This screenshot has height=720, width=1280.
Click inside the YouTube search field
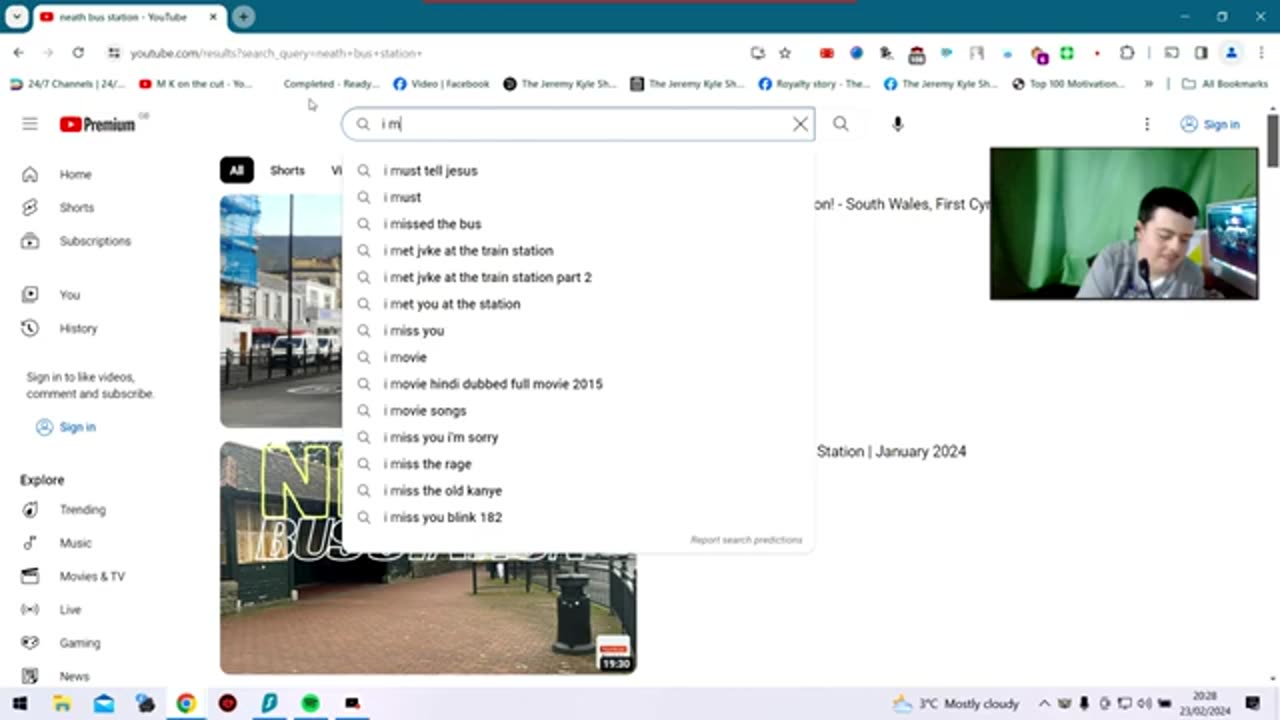580,124
